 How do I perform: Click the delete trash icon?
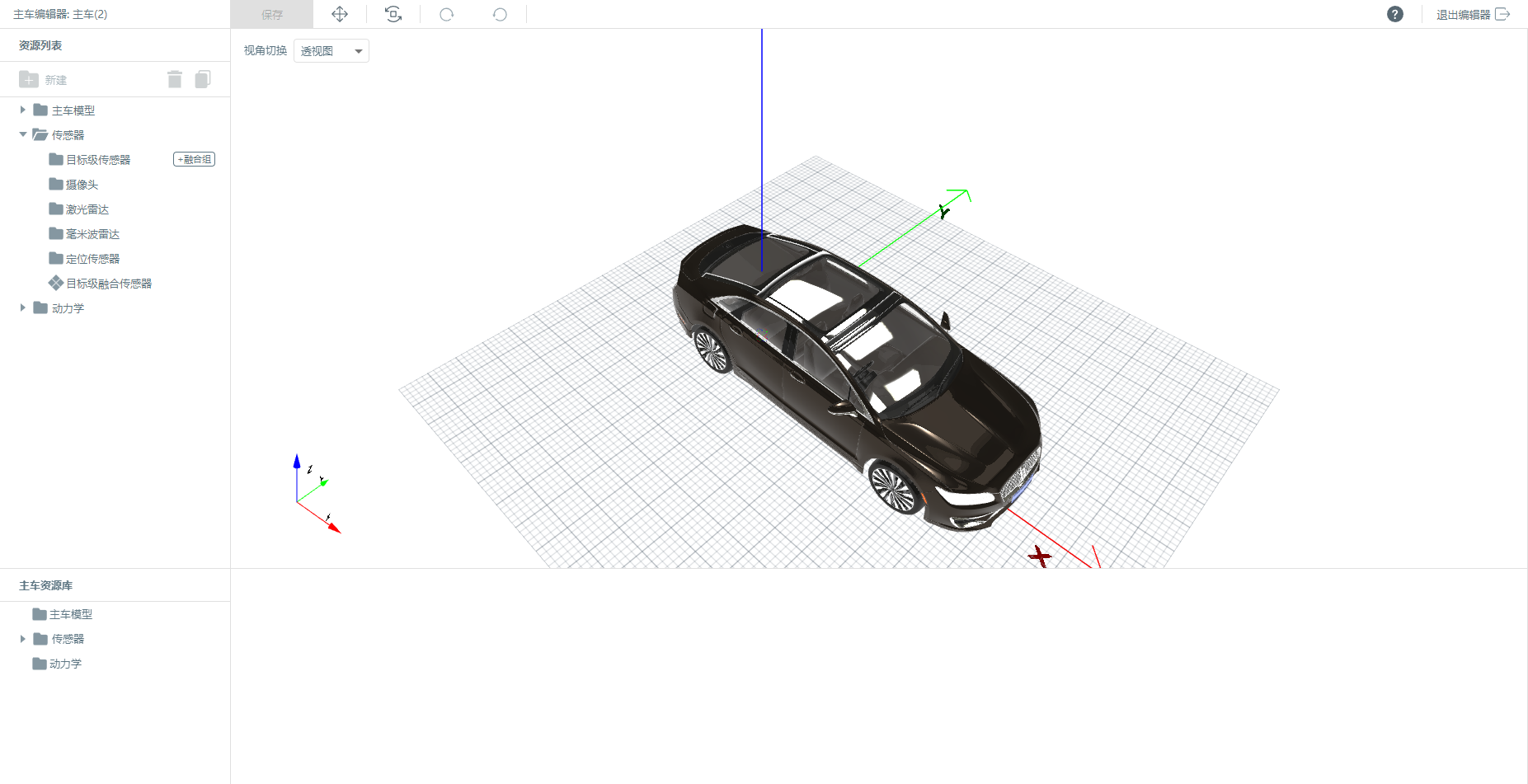(x=175, y=79)
